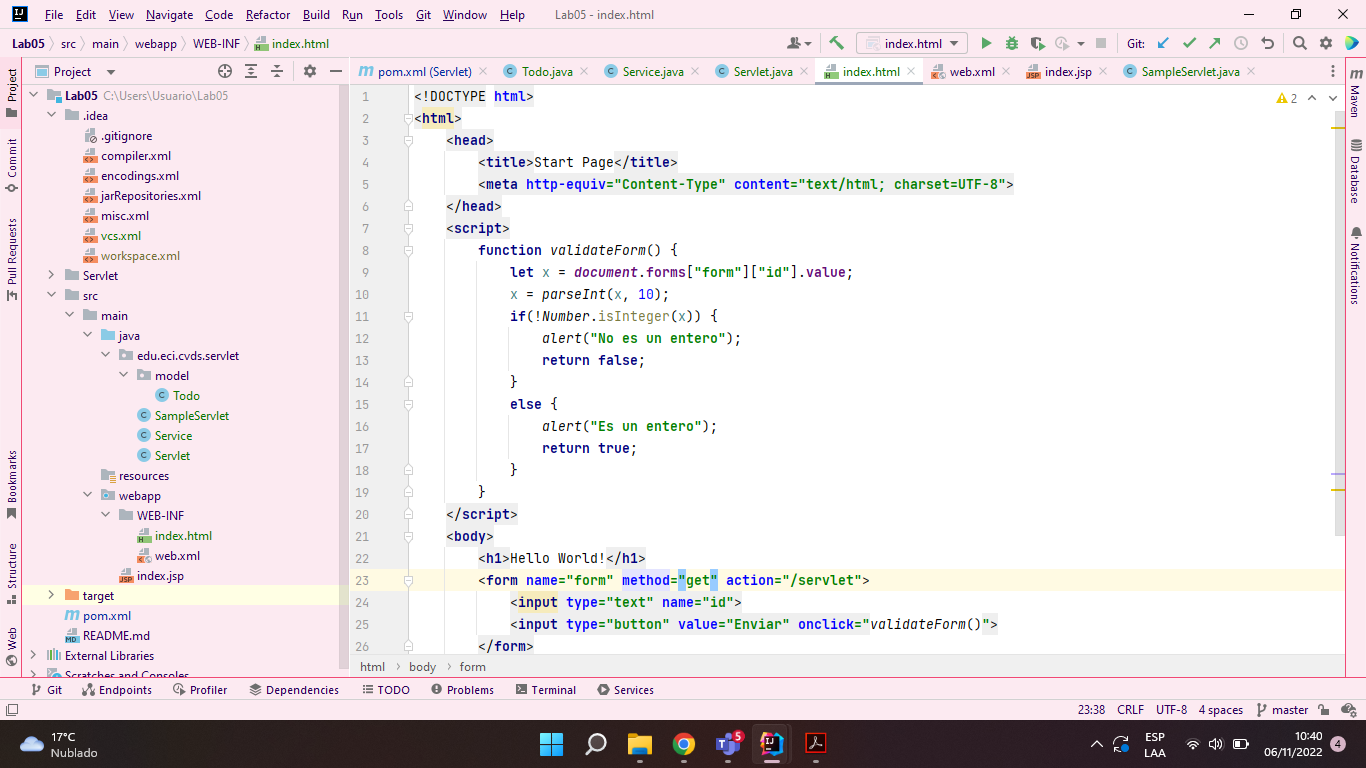Click the master branch widget in status bar
Viewport: 1366px width, 768px height.
(x=1282, y=710)
